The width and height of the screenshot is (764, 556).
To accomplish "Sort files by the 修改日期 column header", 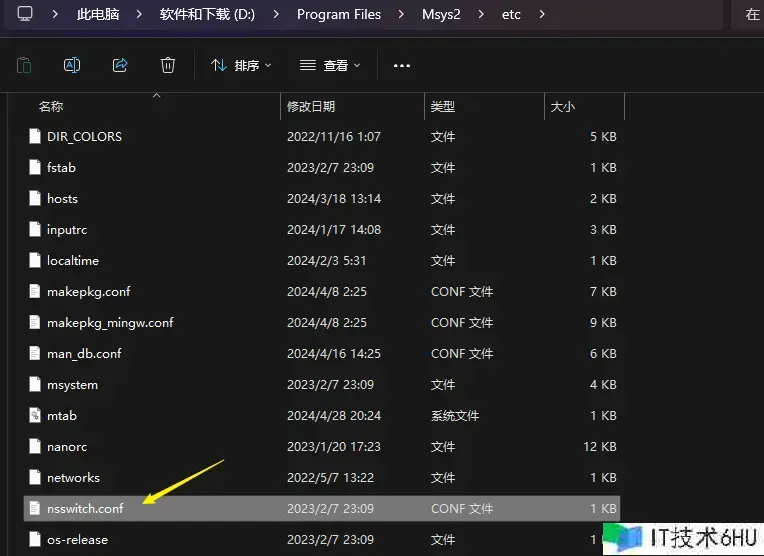I will (x=311, y=106).
